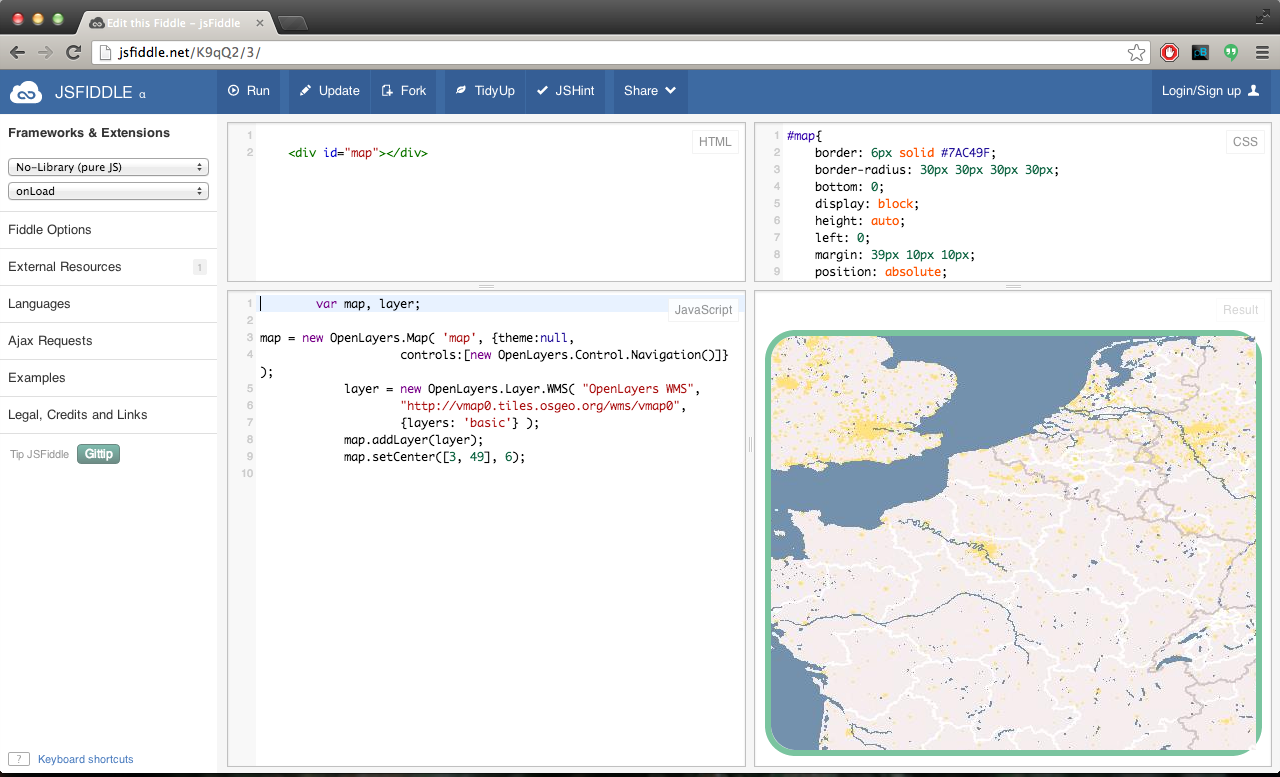This screenshot has width=1280, height=777.
Task: Open External Resources in the sidebar
Action: 64,267
